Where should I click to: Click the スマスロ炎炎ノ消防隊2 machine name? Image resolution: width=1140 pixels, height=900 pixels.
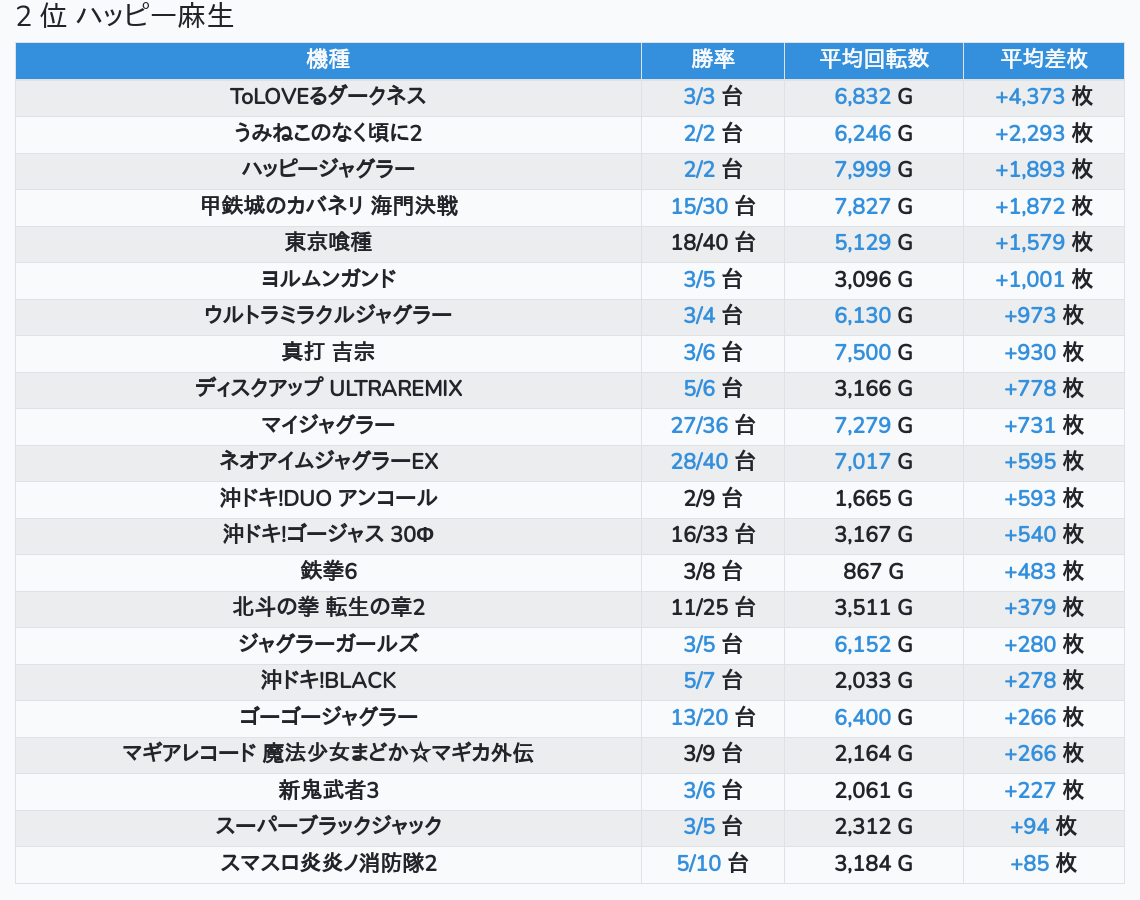(328, 863)
